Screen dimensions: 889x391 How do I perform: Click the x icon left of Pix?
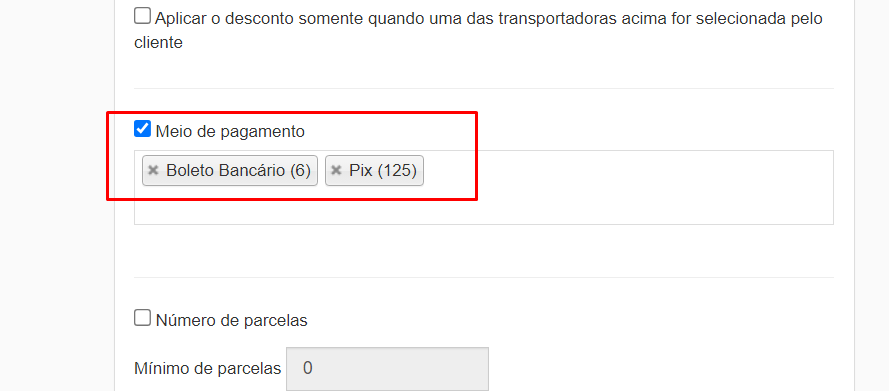point(336,171)
